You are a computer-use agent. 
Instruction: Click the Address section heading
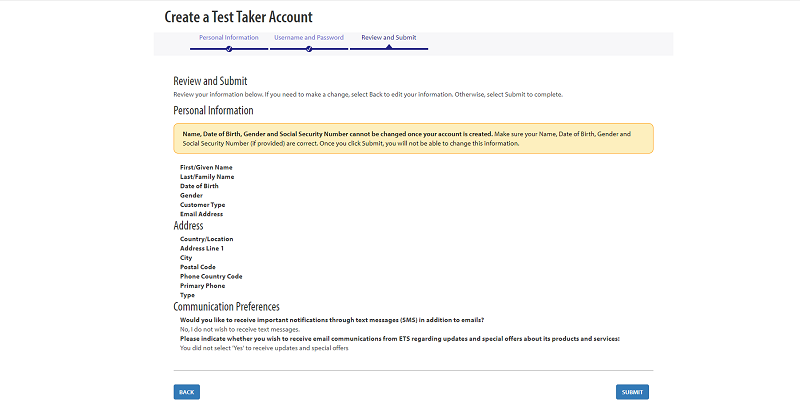coord(189,226)
